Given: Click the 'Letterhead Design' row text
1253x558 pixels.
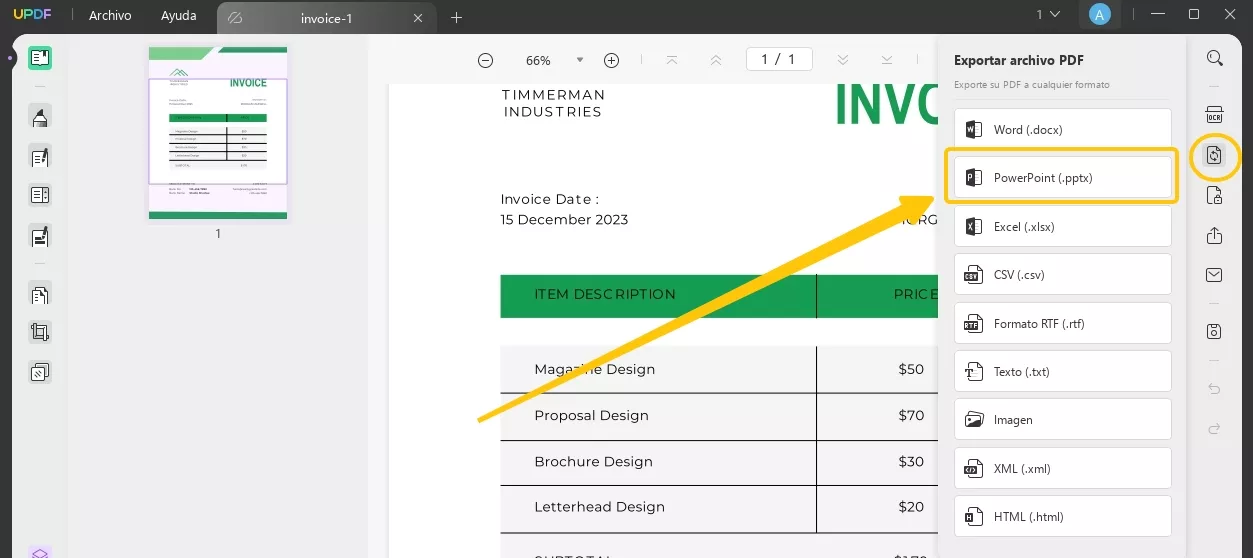Looking at the screenshot, I should 599,507.
